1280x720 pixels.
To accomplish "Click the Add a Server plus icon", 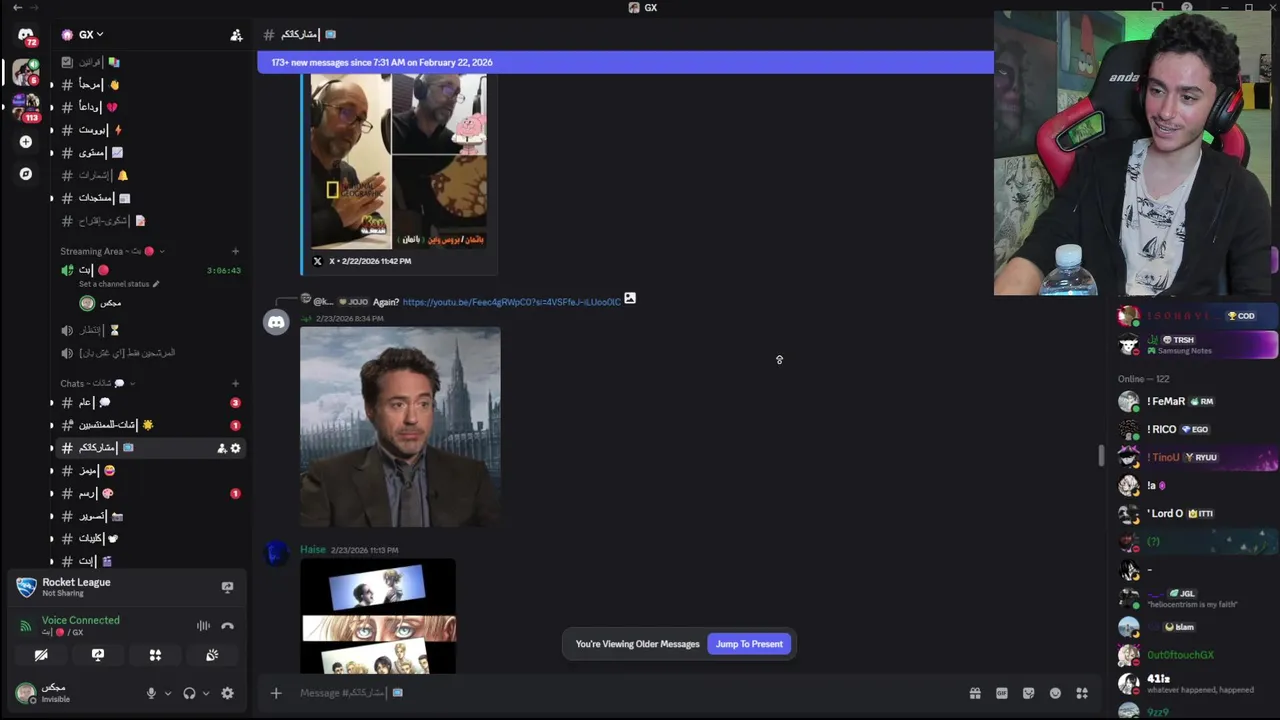I will (25, 142).
